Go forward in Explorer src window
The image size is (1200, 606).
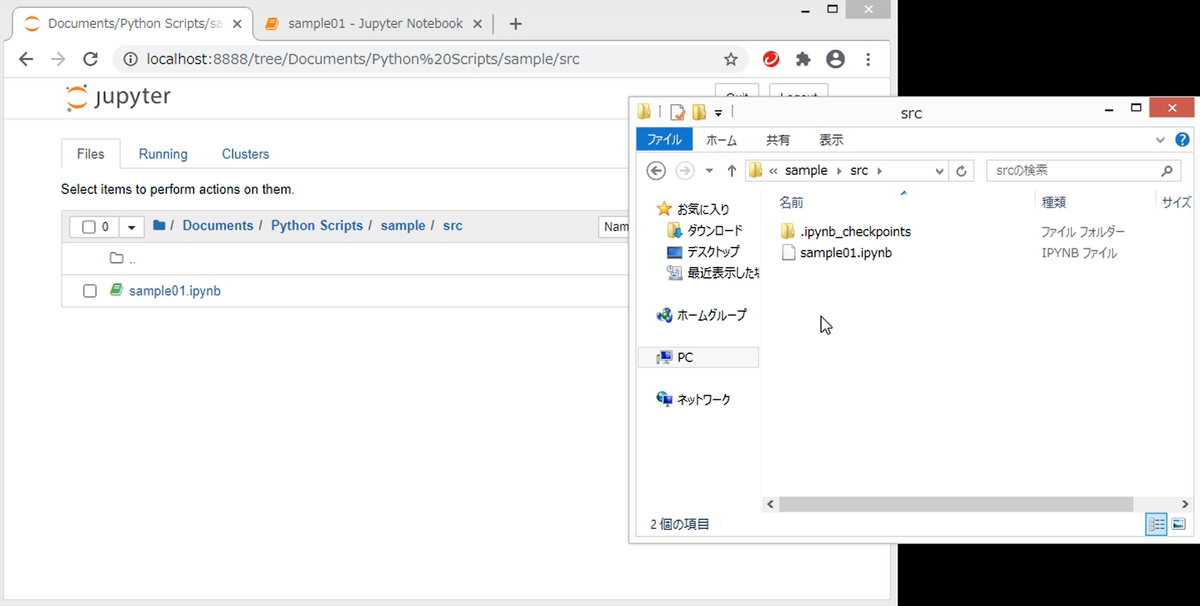[685, 171]
